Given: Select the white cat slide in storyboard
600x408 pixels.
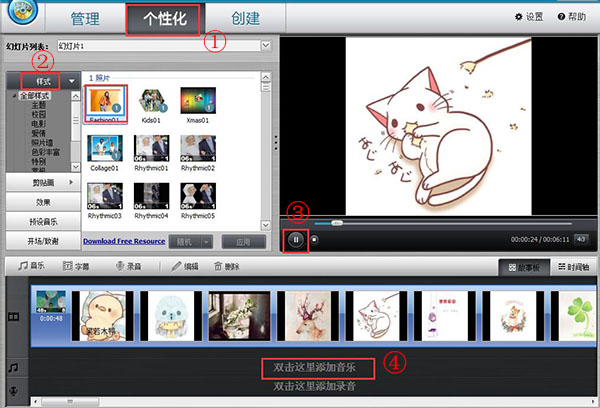Looking at the screenshot, I should (x=376, y=316).
